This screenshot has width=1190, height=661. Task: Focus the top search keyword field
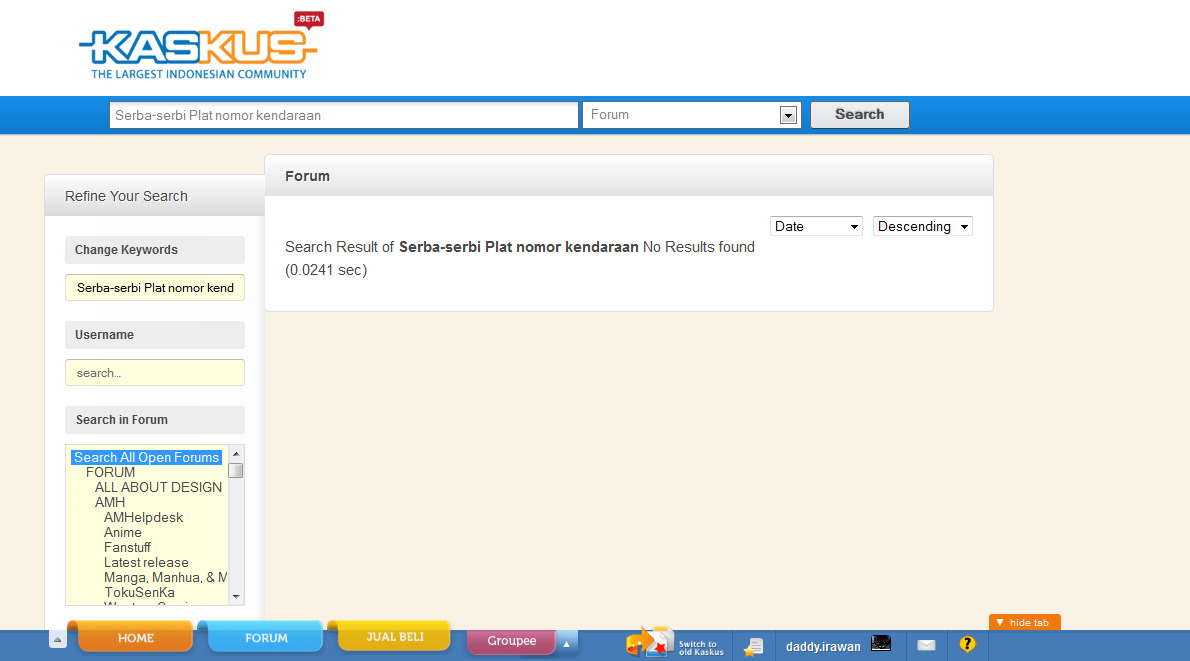tap(344, 115)
